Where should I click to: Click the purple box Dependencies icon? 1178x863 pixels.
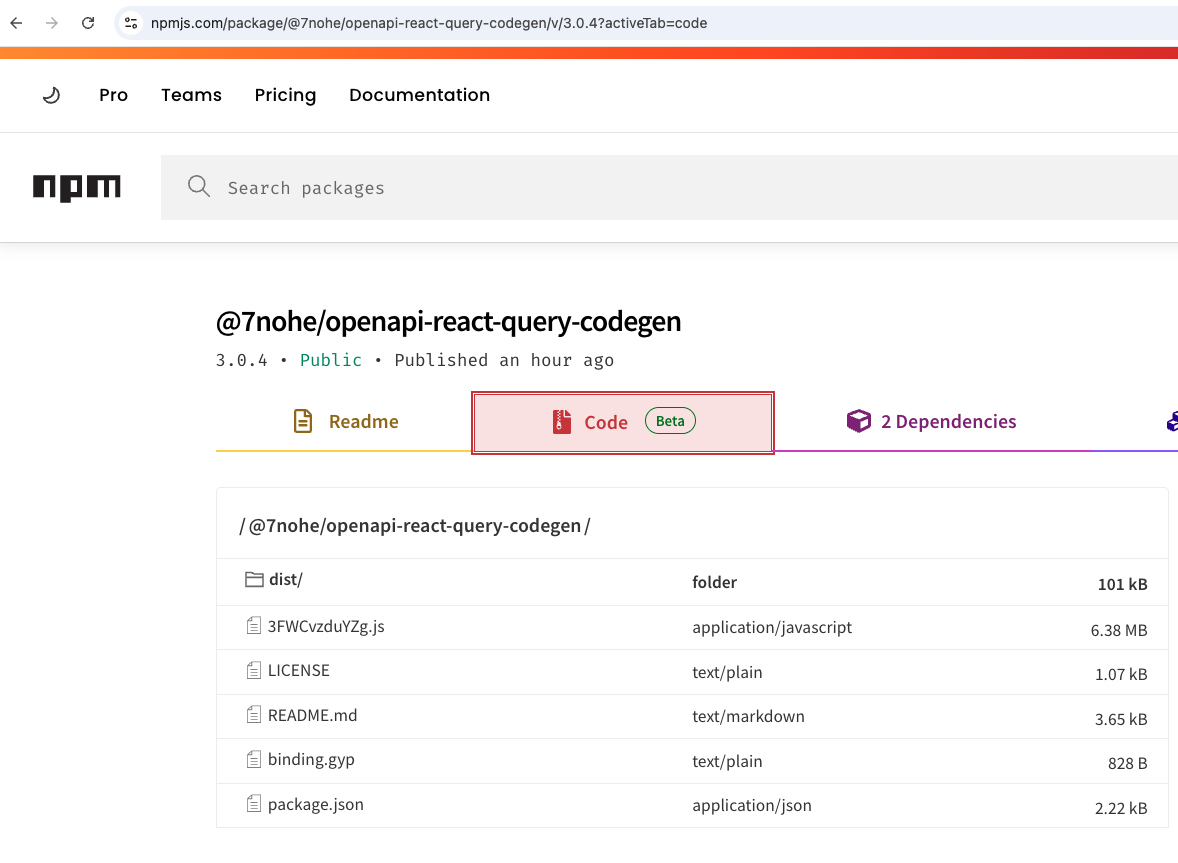[859, 421]
